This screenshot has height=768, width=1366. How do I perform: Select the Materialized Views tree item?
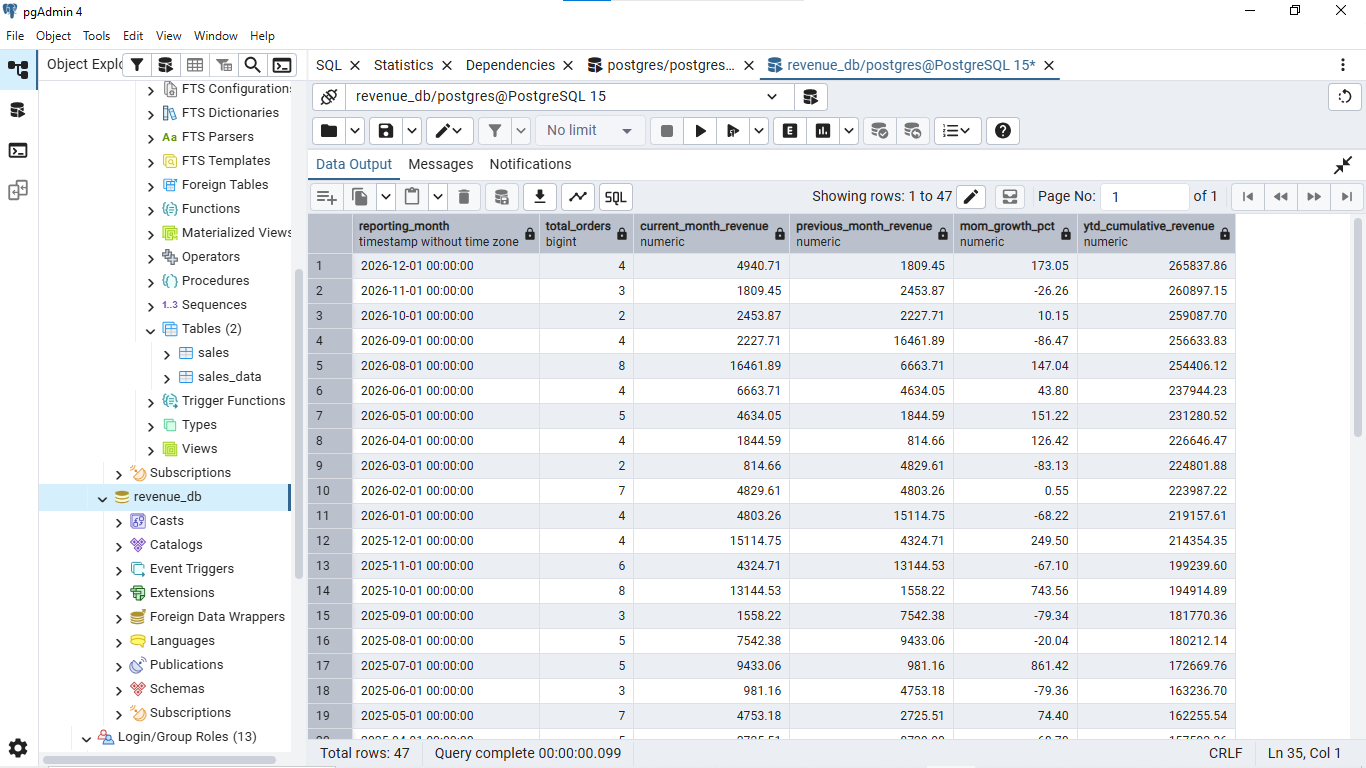click(237, 233)
